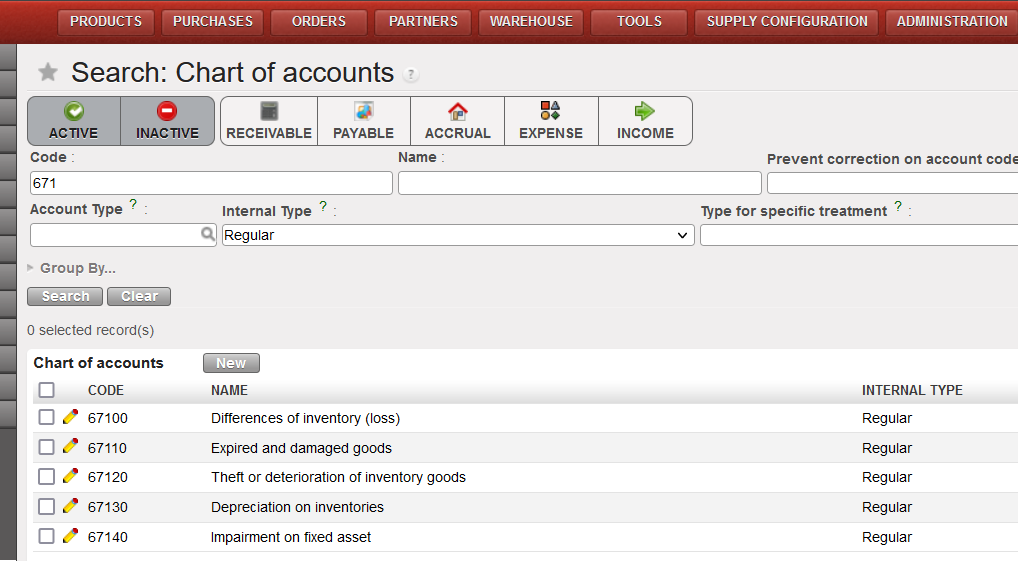Image resolution: width=1018 pixels, height=561 pixels.
Task: Click the Search button
Action: click(65, 296)
